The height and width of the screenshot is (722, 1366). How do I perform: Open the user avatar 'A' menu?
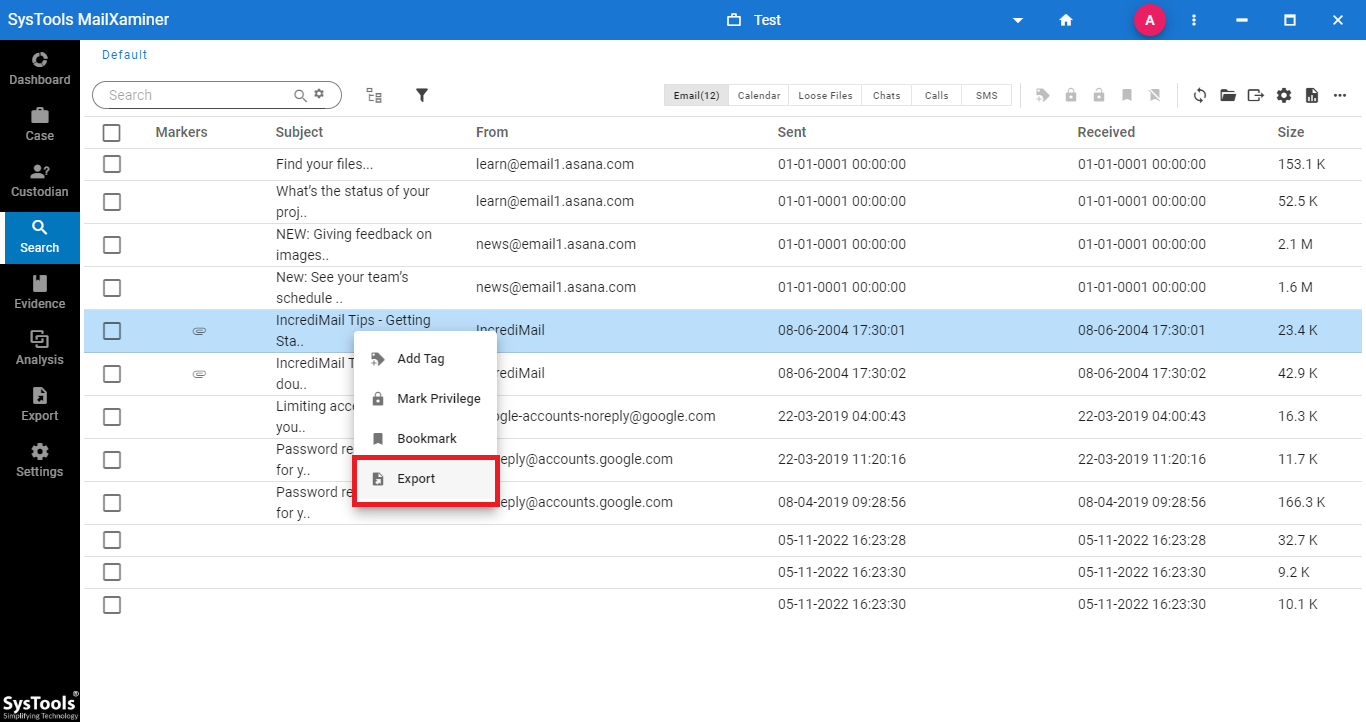click(x=1149, y=20)
